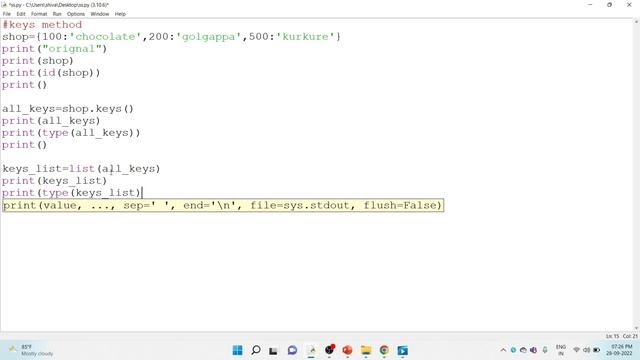Image resolution: width=640 pixels, height=360 pixels.
Task: Open taskbar Search
Action: click(256, 350)
